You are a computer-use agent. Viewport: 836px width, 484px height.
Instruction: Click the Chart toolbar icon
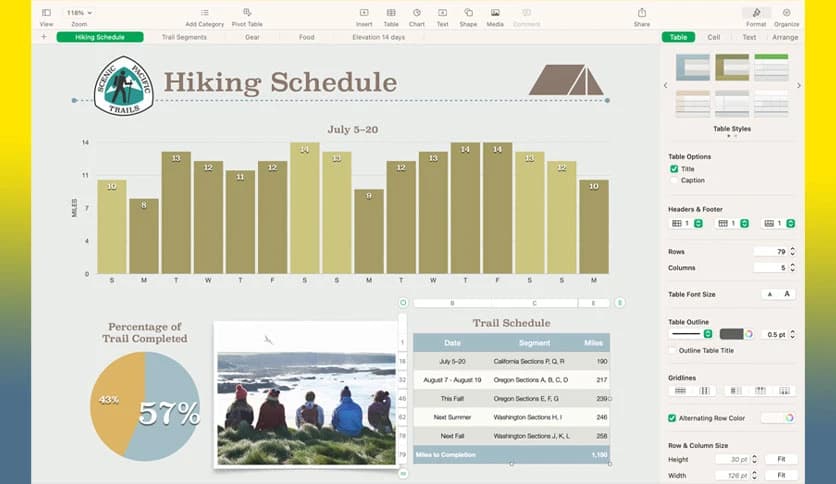point(417,12)
